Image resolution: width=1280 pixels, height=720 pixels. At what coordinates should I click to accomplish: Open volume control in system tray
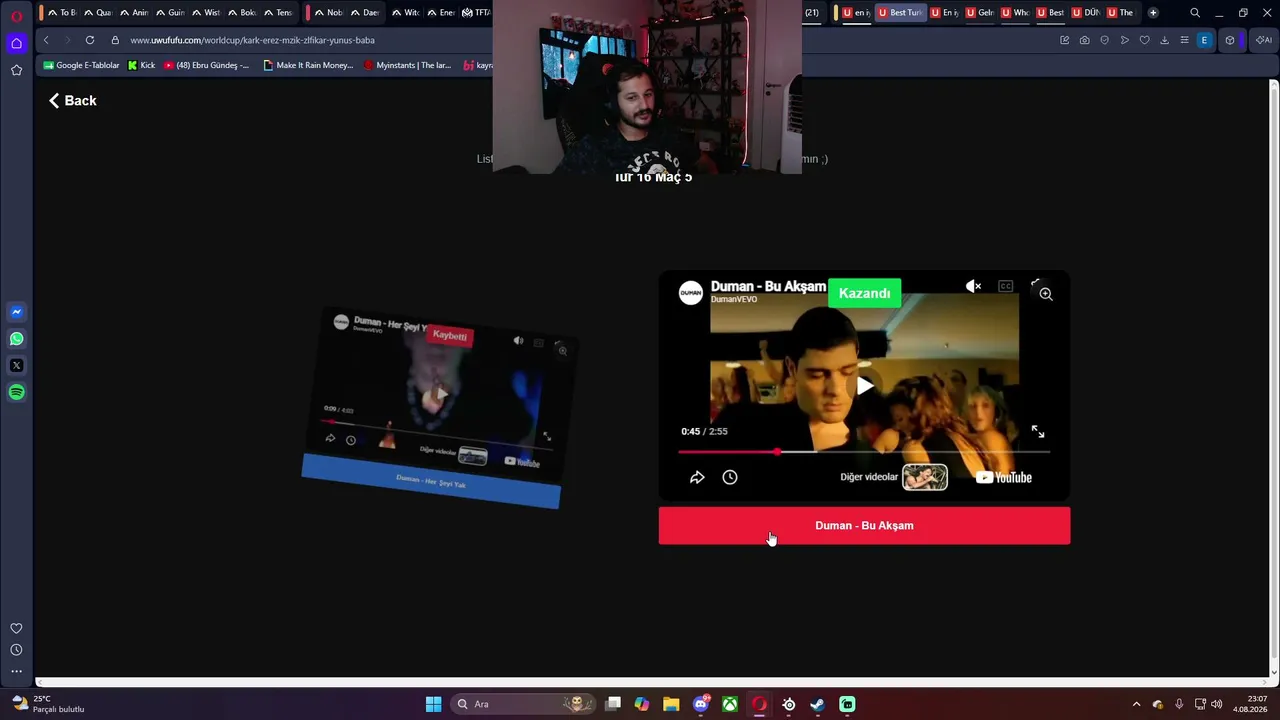(x=1217, y=704)
